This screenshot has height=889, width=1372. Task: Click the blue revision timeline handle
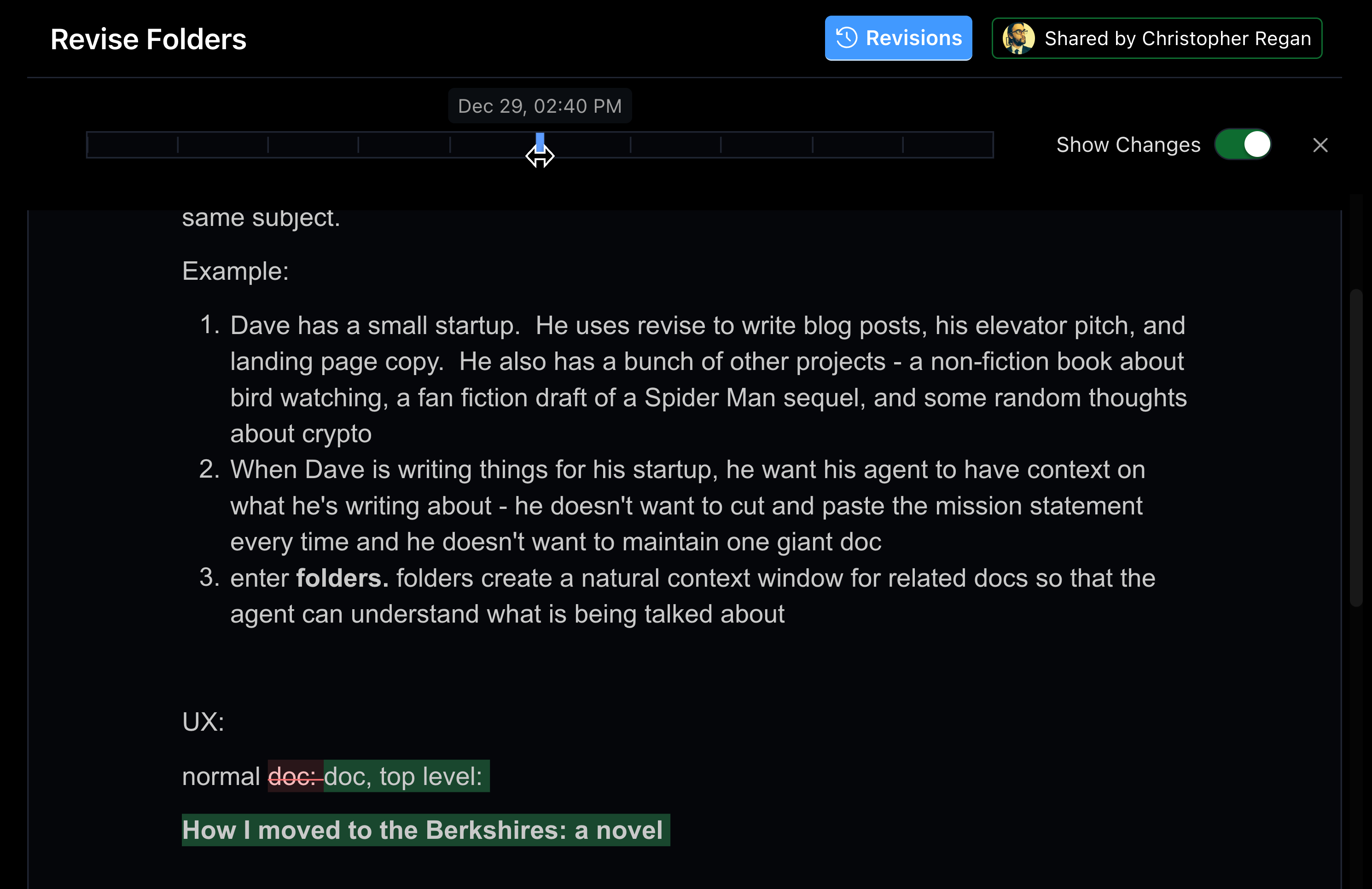click(540, 142)
